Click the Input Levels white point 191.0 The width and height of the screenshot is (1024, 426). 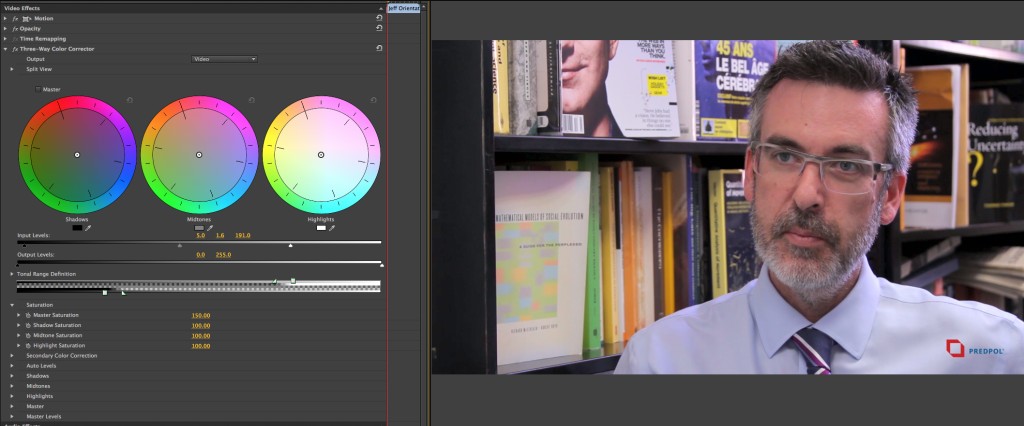coord(242,234)
